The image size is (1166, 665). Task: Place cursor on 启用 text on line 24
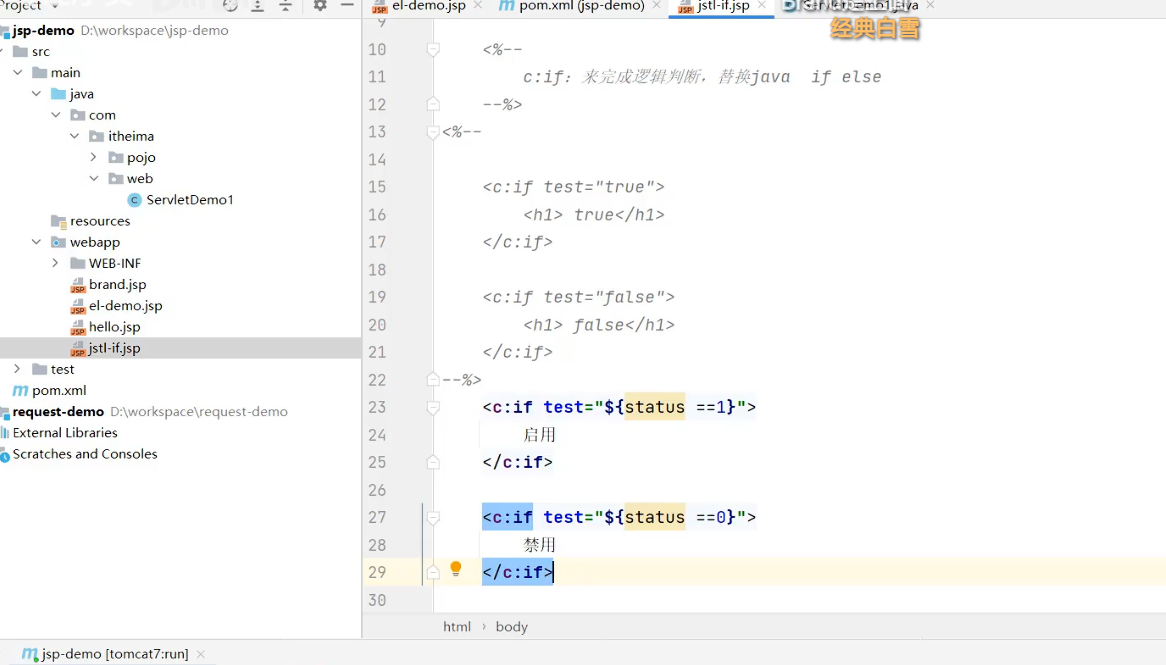point(539,434)
